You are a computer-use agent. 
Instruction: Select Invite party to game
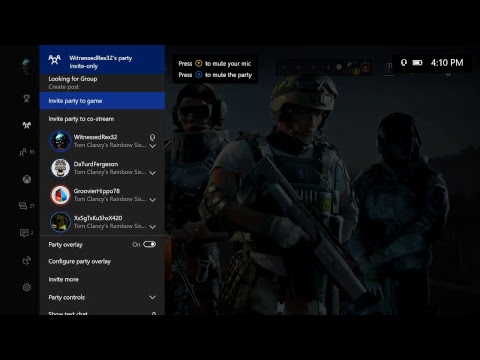point(102,101)
